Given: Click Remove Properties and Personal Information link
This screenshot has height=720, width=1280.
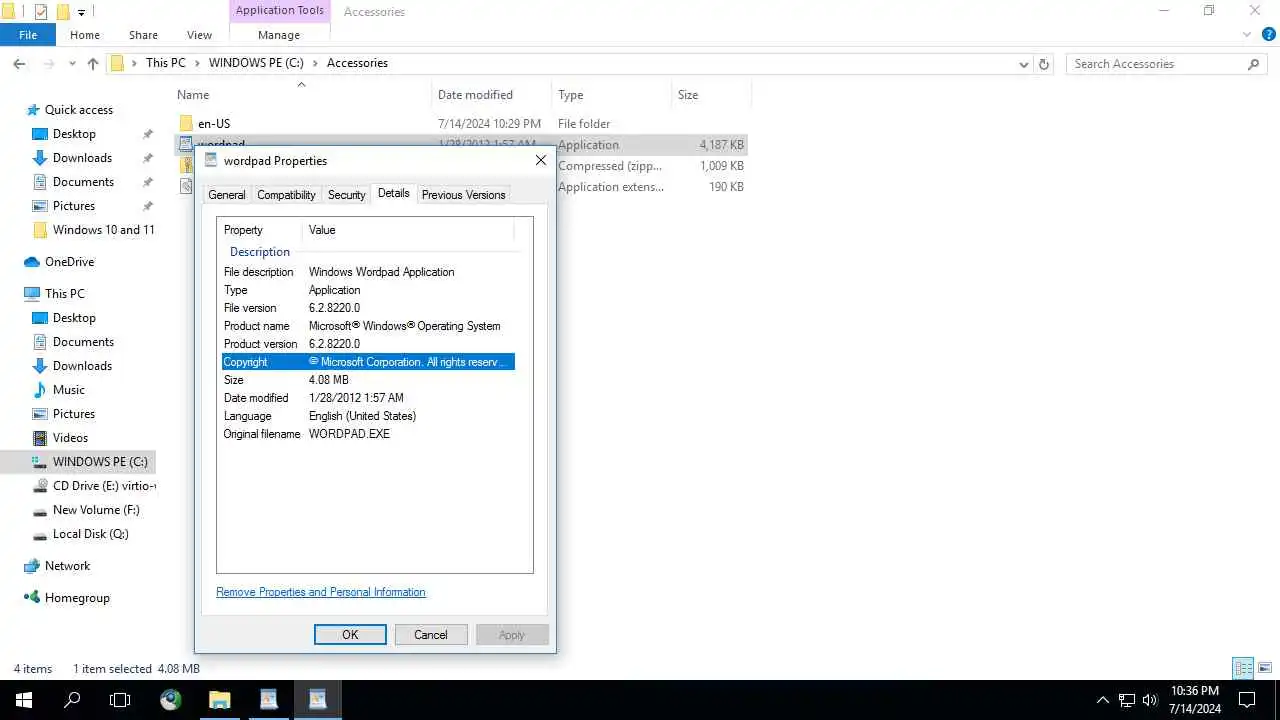Looking at the screenshot, I should [x=321, y=592].
